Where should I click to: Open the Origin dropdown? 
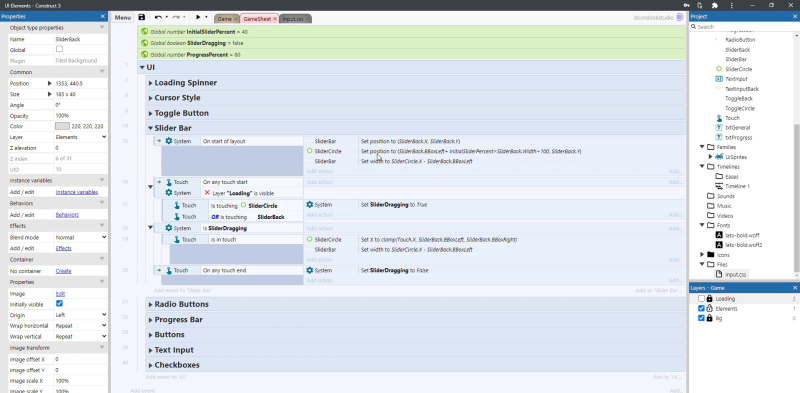(81, 315)
